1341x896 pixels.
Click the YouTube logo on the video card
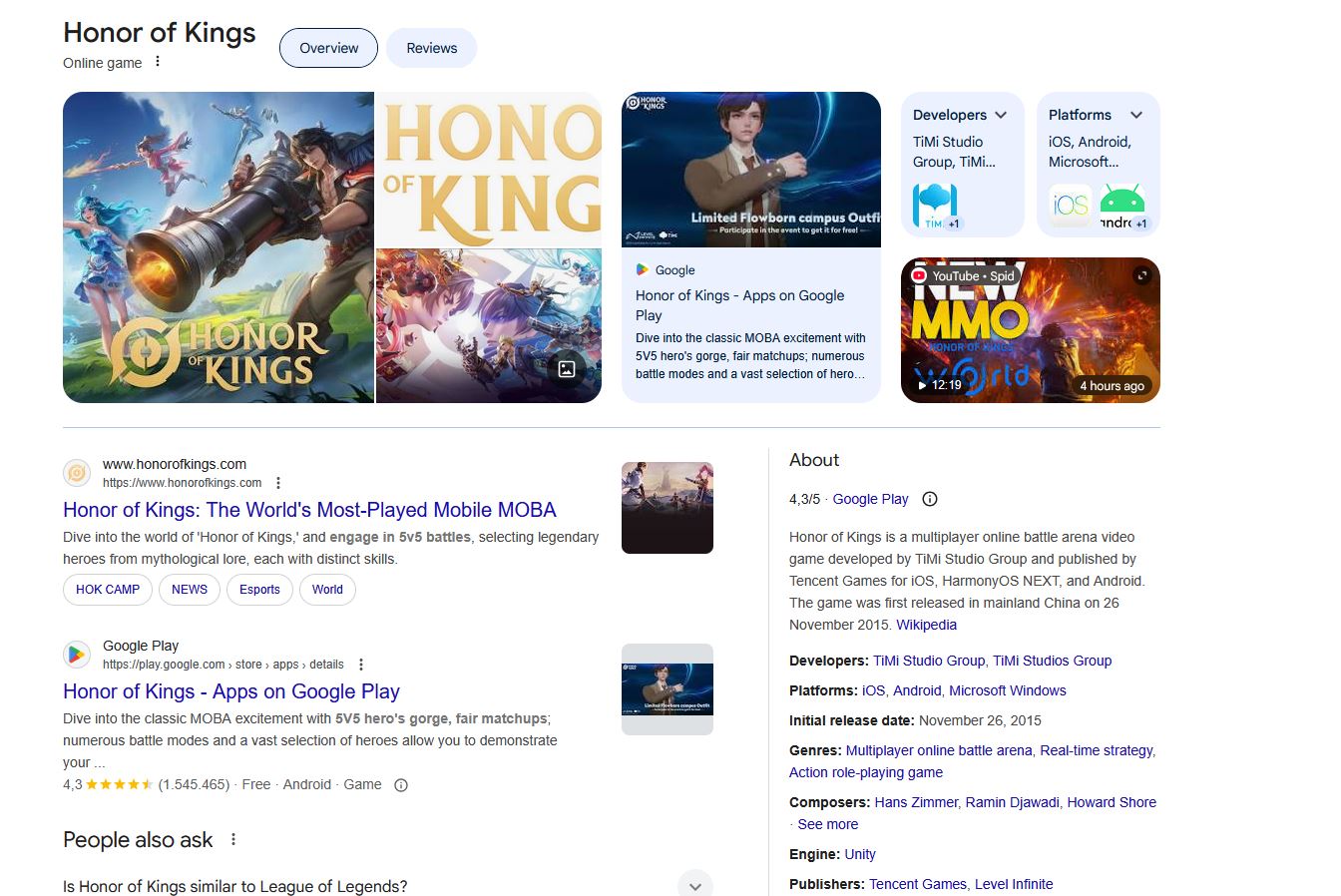[919, 275]
